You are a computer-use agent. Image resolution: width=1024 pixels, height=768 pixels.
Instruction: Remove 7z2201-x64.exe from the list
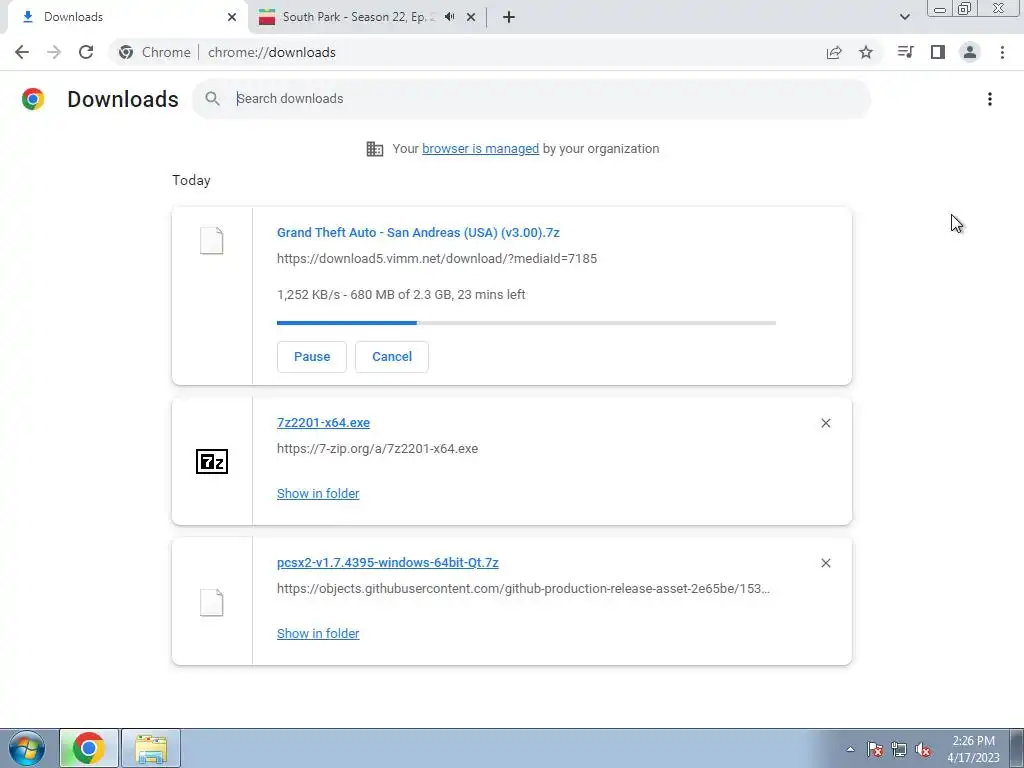[825, 423]
